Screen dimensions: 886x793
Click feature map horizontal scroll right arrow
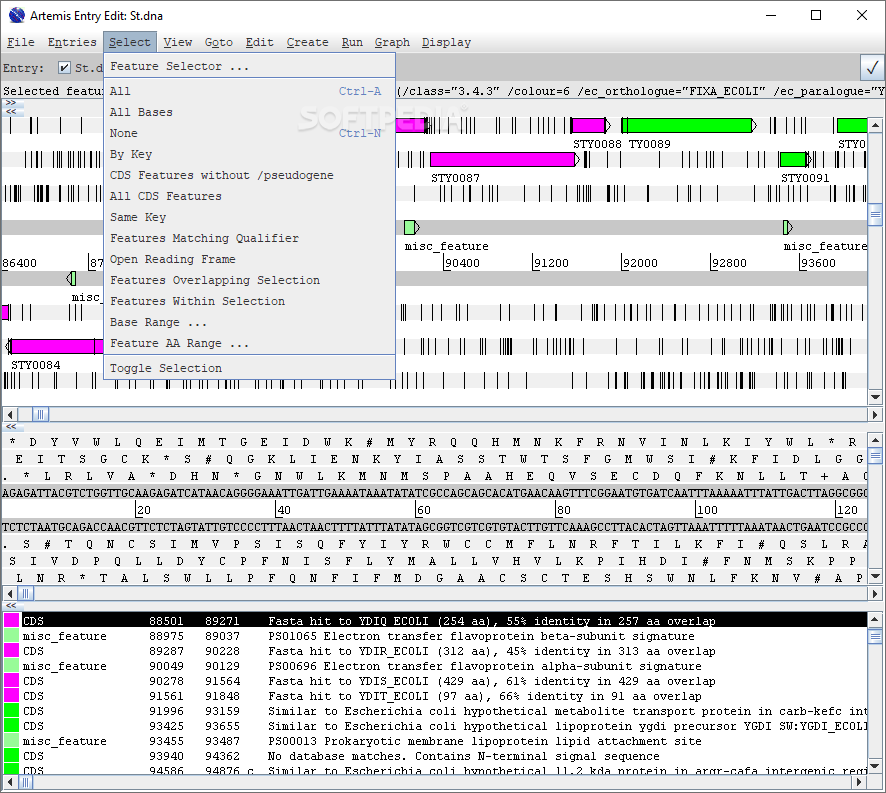(x=875, y=415)
